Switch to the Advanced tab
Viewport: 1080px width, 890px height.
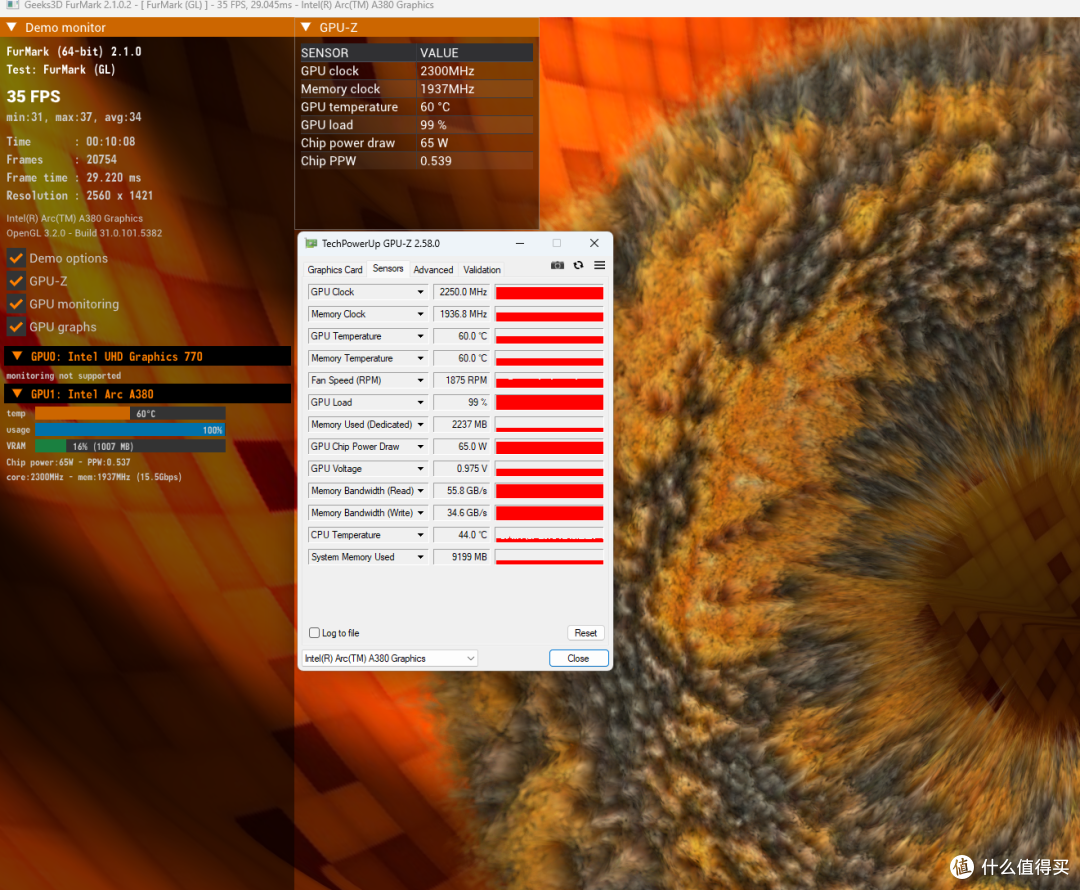click(x=433, y=269)
